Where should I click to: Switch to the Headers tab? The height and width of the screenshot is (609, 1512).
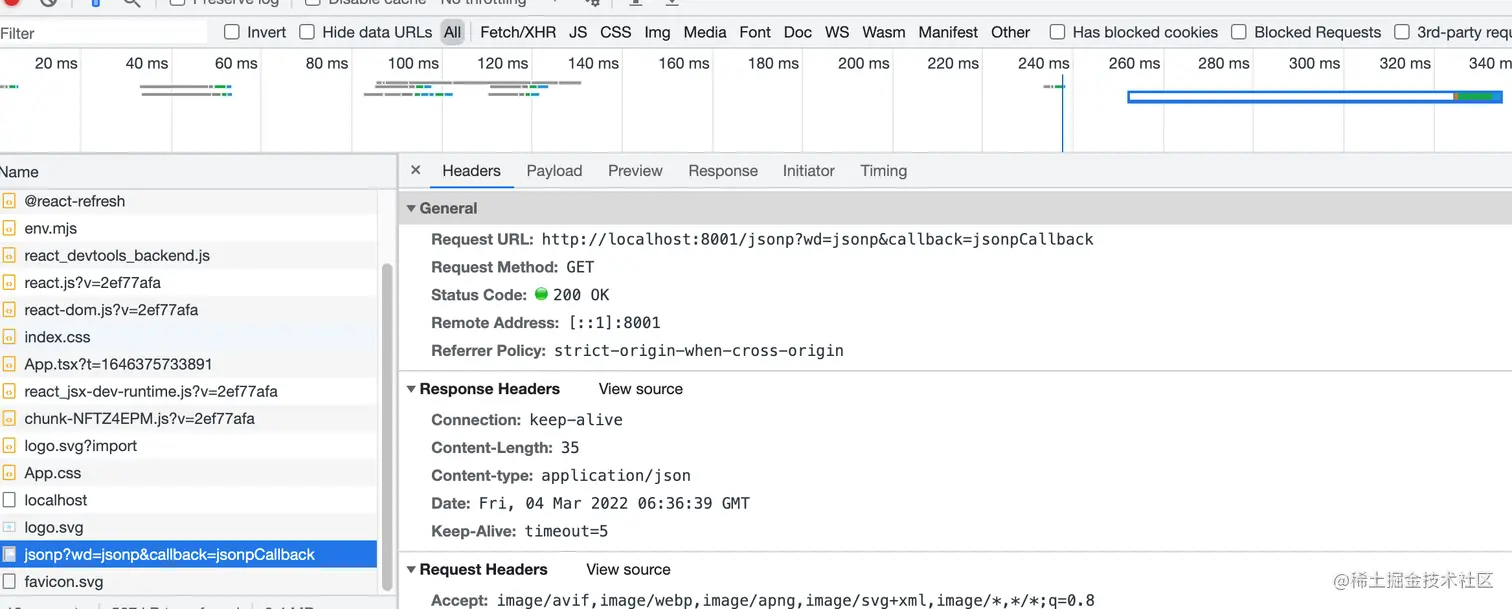click(x=471, y=171)
